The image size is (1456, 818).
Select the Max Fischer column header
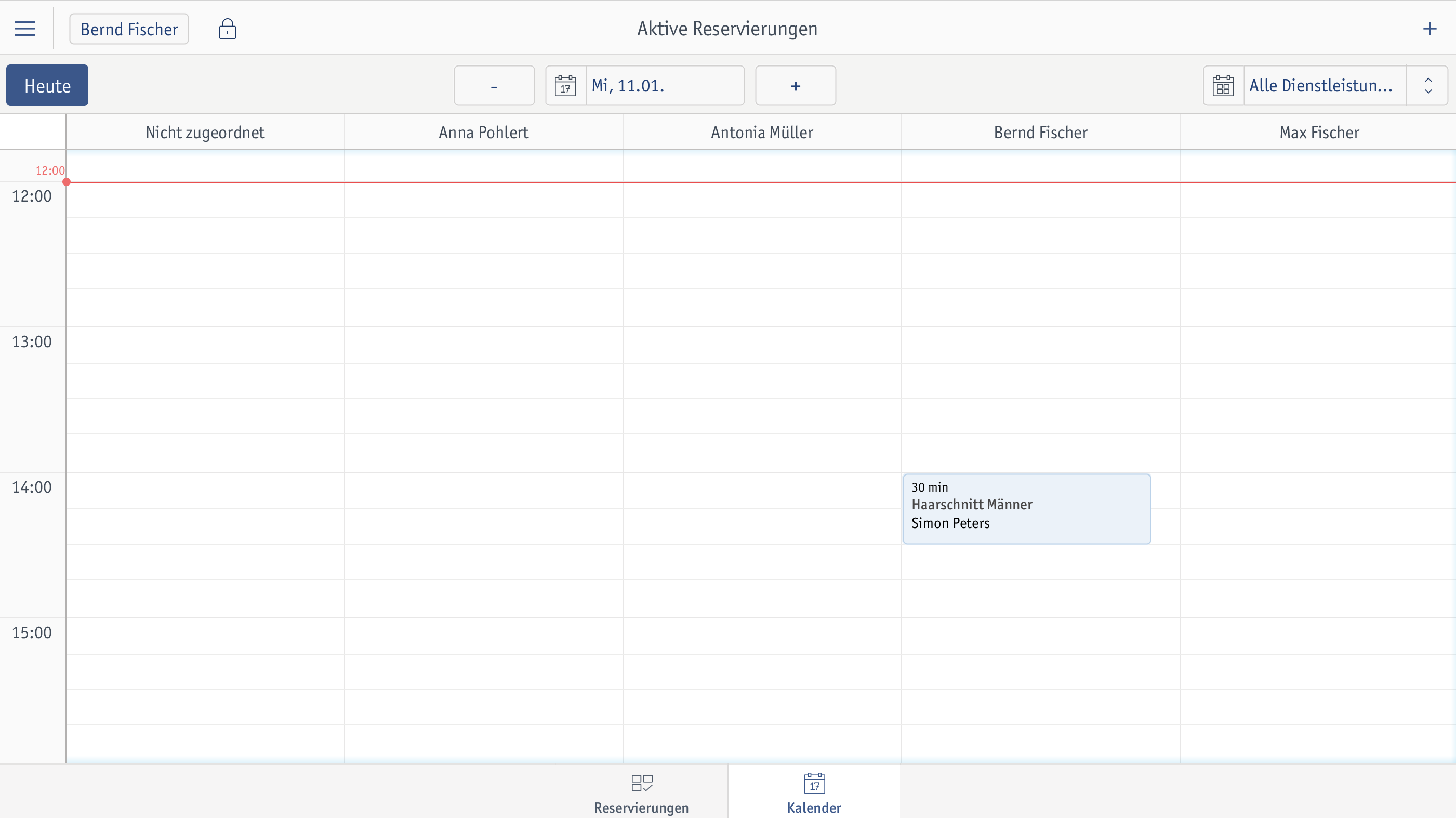pos(1319,133)
